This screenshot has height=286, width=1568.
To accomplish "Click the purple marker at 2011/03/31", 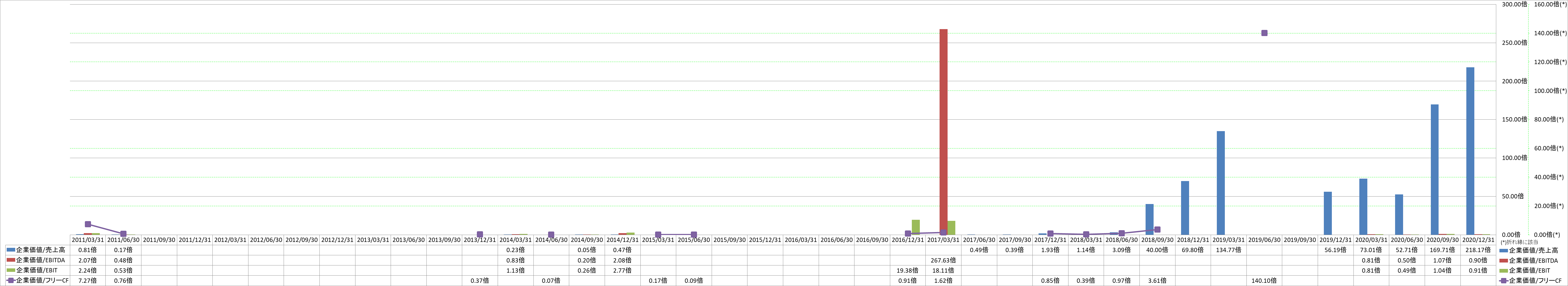I will coord(88,225).
